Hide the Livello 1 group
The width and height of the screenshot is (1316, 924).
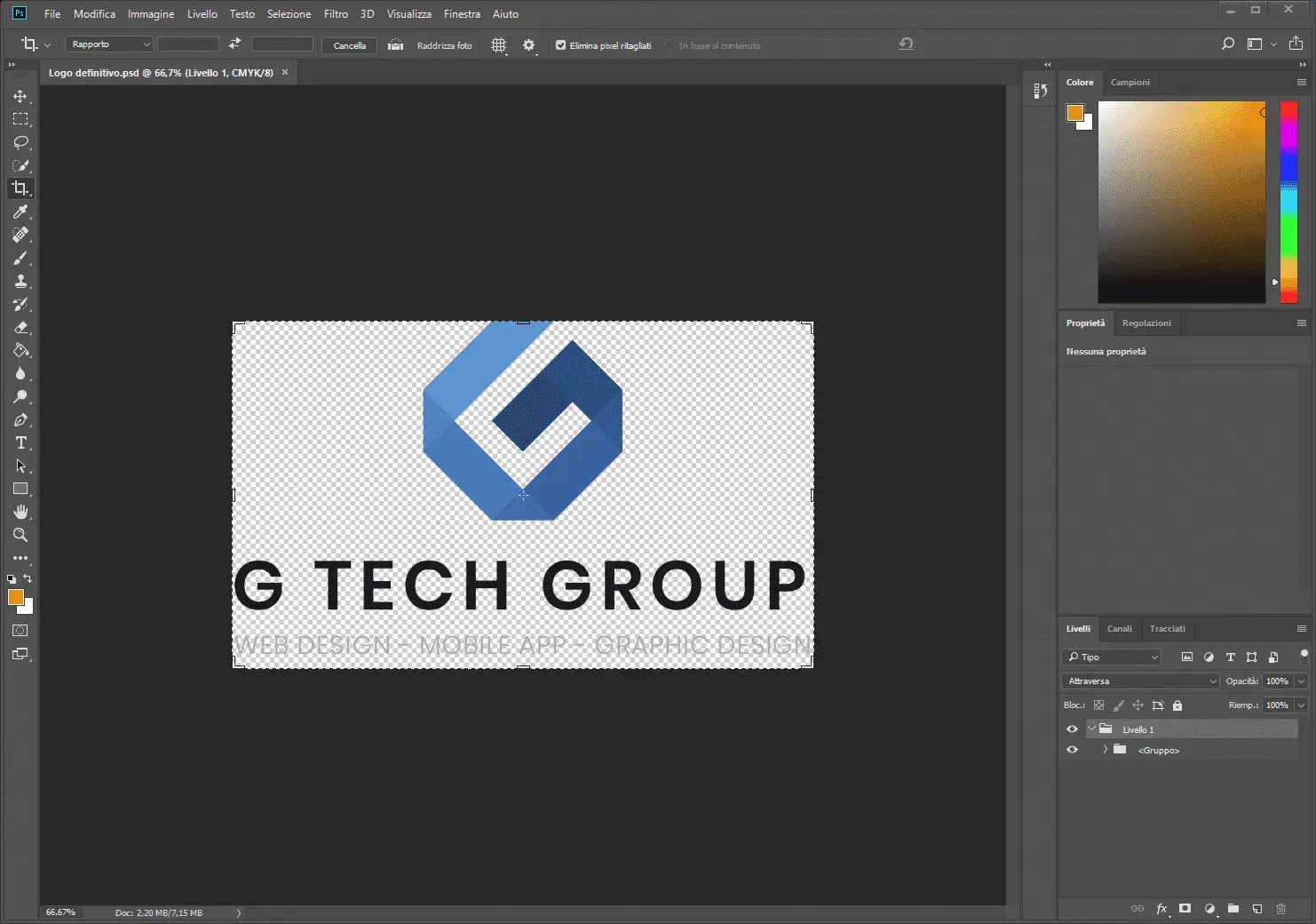coord(1072,729)
